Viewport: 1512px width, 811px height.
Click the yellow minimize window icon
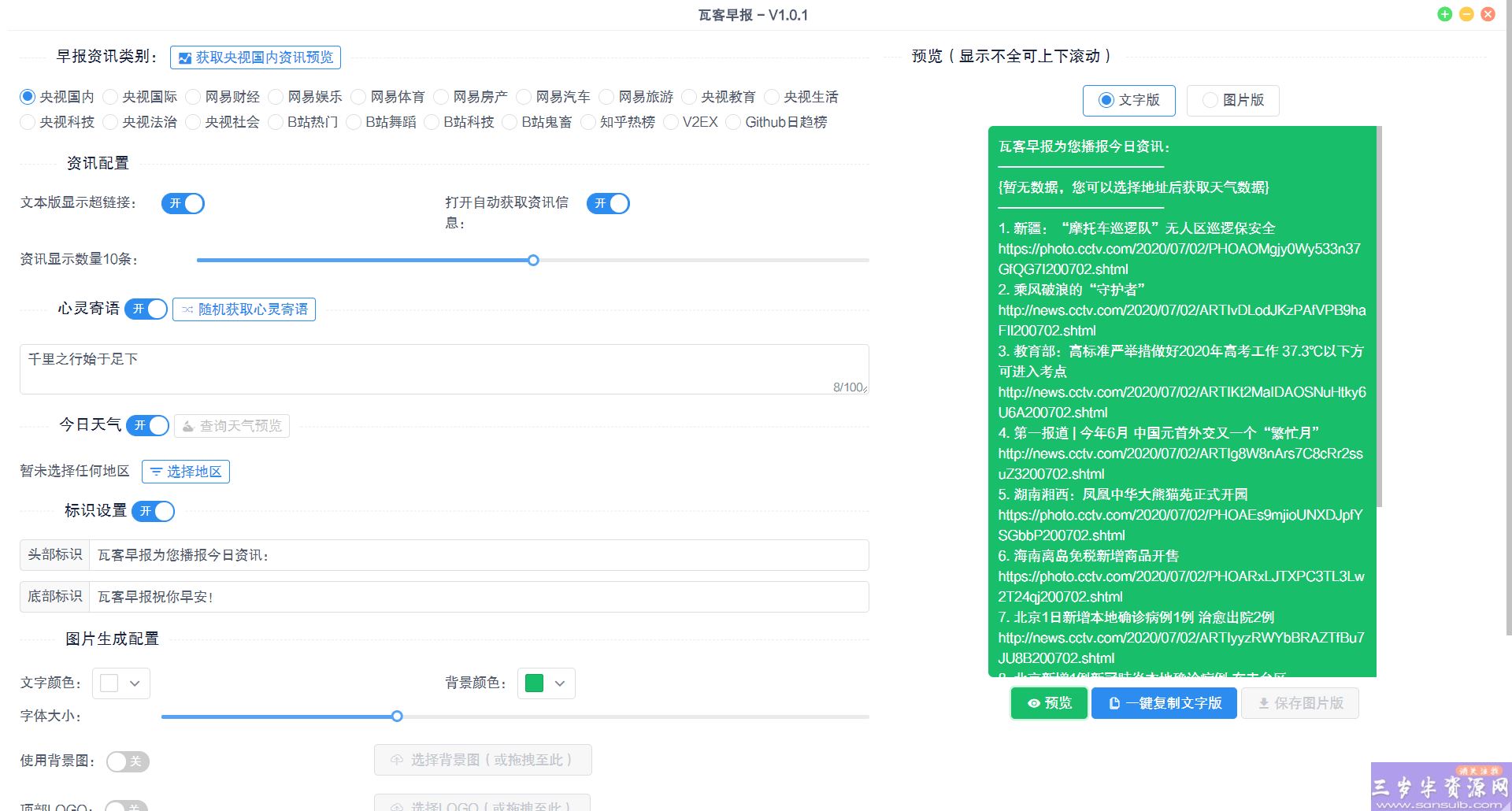tap(1466, 14)
